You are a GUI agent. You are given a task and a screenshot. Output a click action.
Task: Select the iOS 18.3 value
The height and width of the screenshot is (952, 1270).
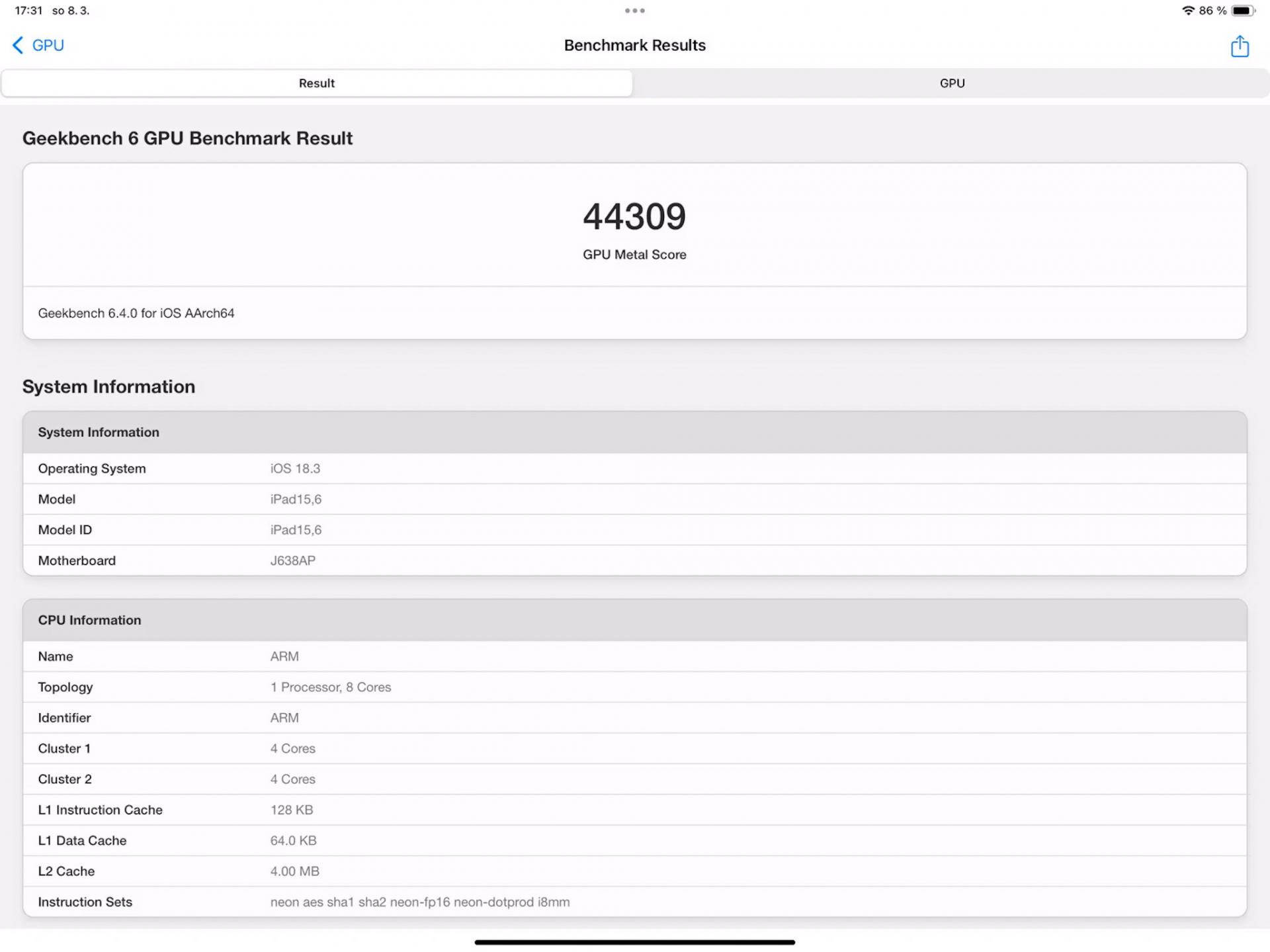click(x=295, y=468)
